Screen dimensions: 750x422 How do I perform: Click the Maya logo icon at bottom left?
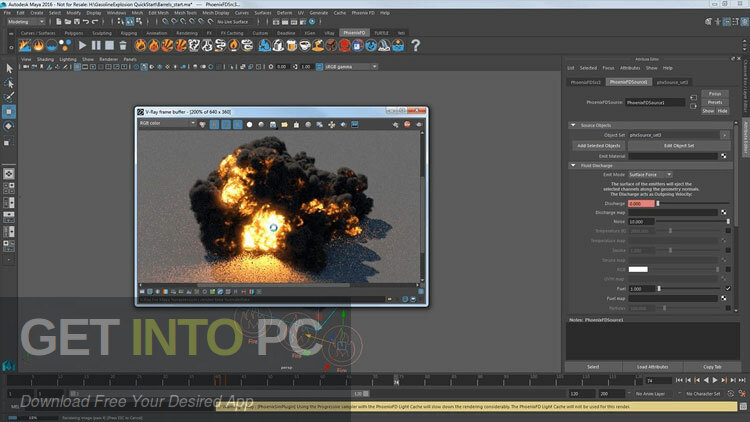pyautogui.click(x=9, y=366)
